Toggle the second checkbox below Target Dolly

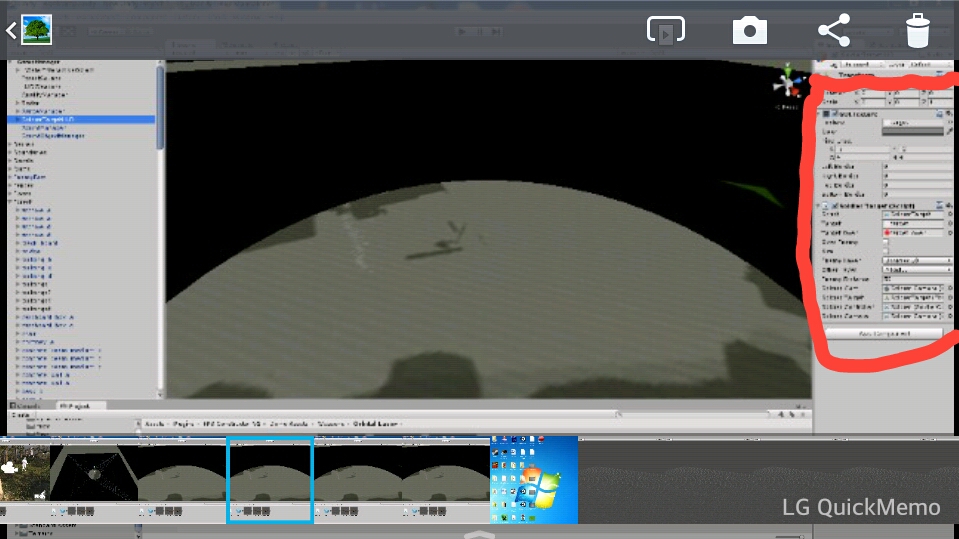coord(886,251)
